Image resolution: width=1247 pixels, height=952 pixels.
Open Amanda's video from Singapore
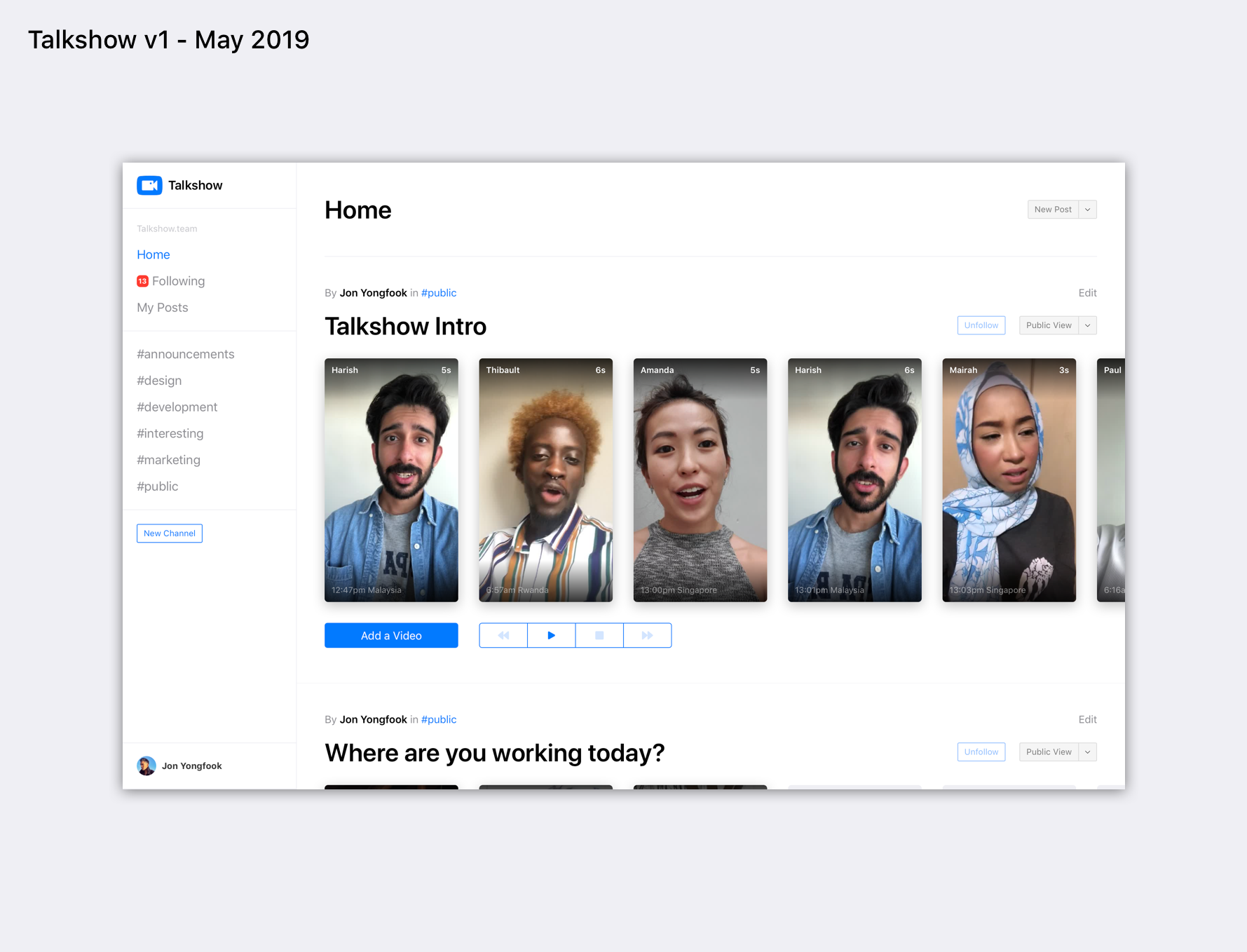(x=700, y=480)
